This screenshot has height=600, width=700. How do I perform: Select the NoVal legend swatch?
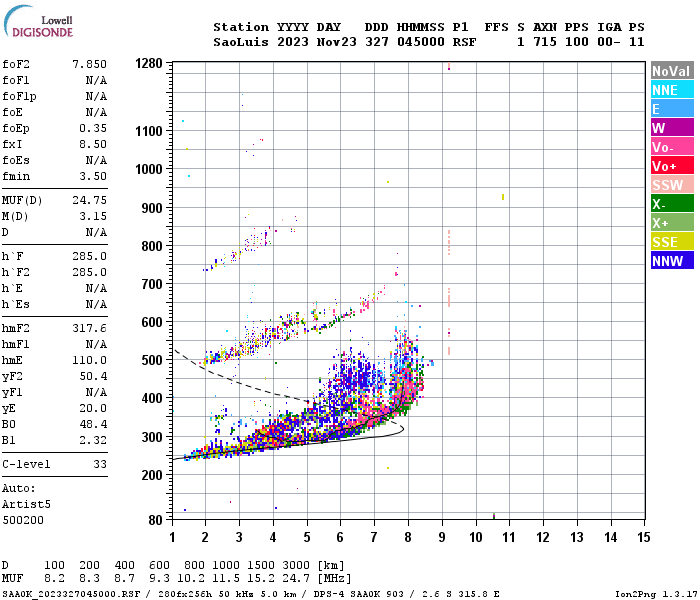pos(672,71)
